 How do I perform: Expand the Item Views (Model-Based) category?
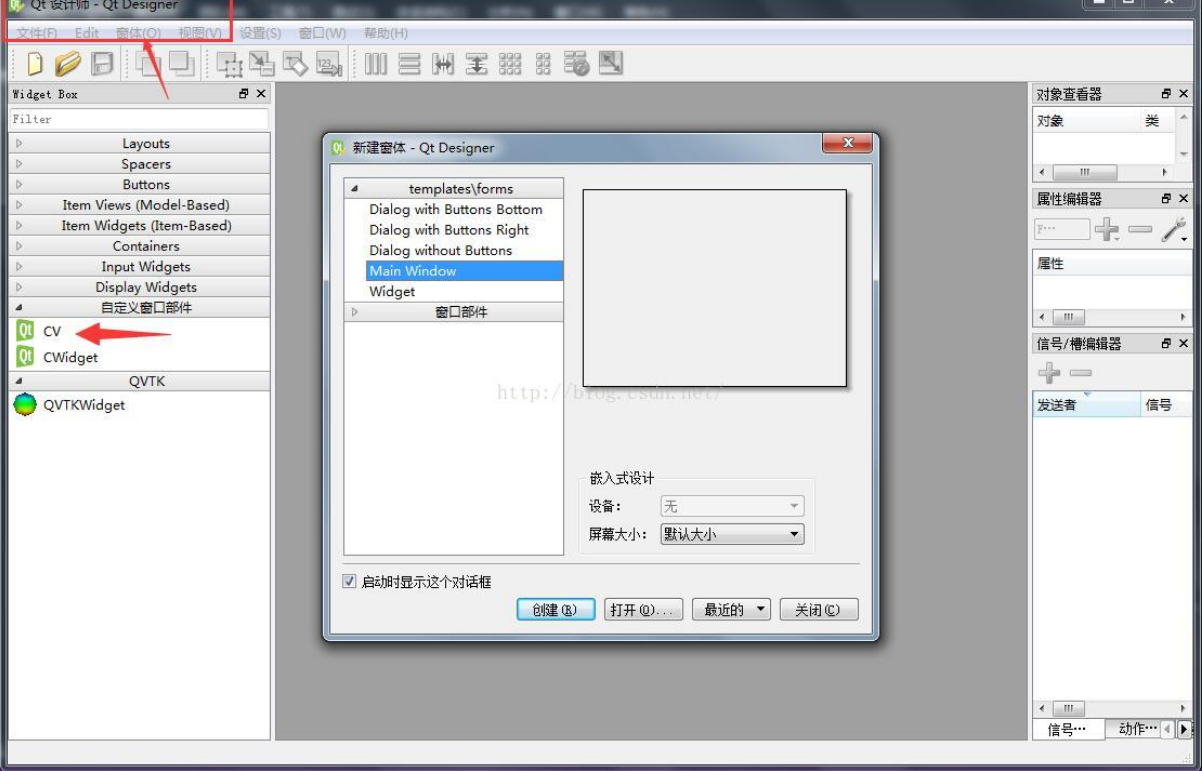point(140,205)
